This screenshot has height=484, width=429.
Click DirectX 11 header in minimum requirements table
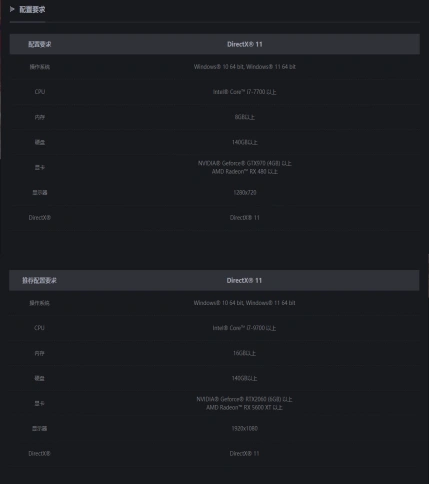tap(245, 44)
